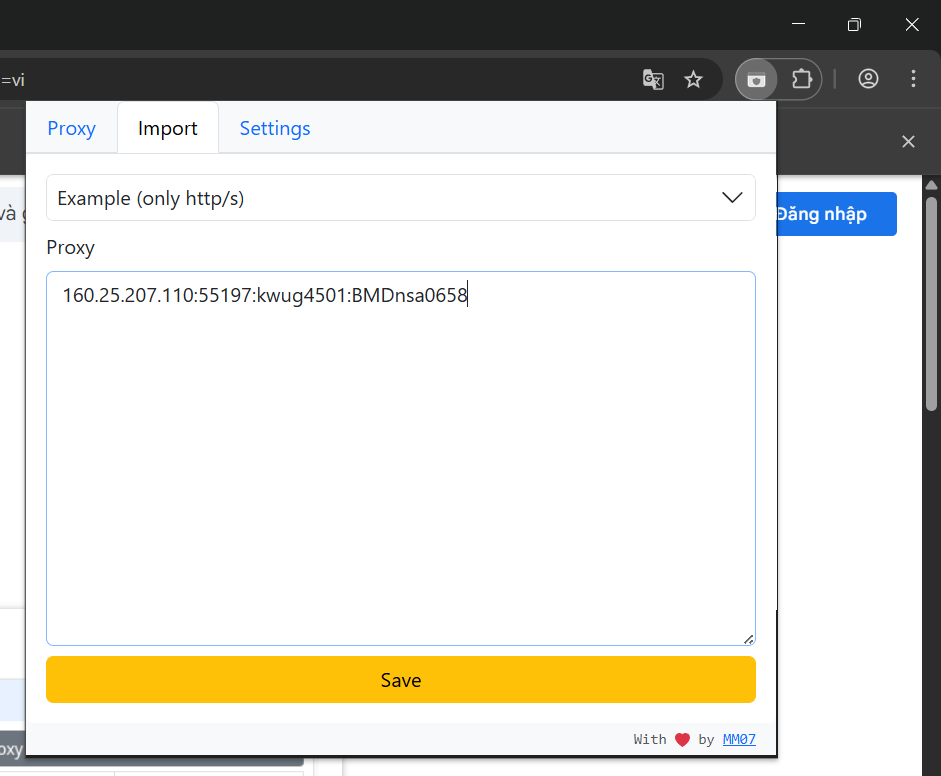The image size is (941, 776).
Task: Click the heart icon in the footer
Action: click(x=682, y=739)
